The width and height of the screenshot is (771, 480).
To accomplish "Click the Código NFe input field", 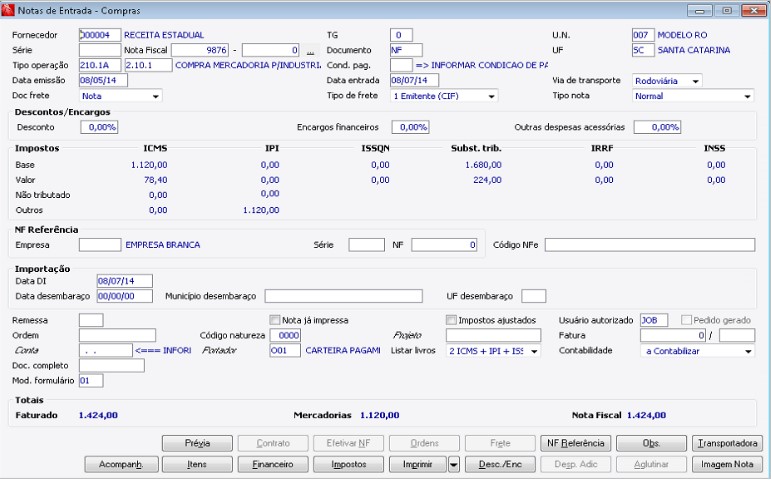I will click(x=650, y=244).
